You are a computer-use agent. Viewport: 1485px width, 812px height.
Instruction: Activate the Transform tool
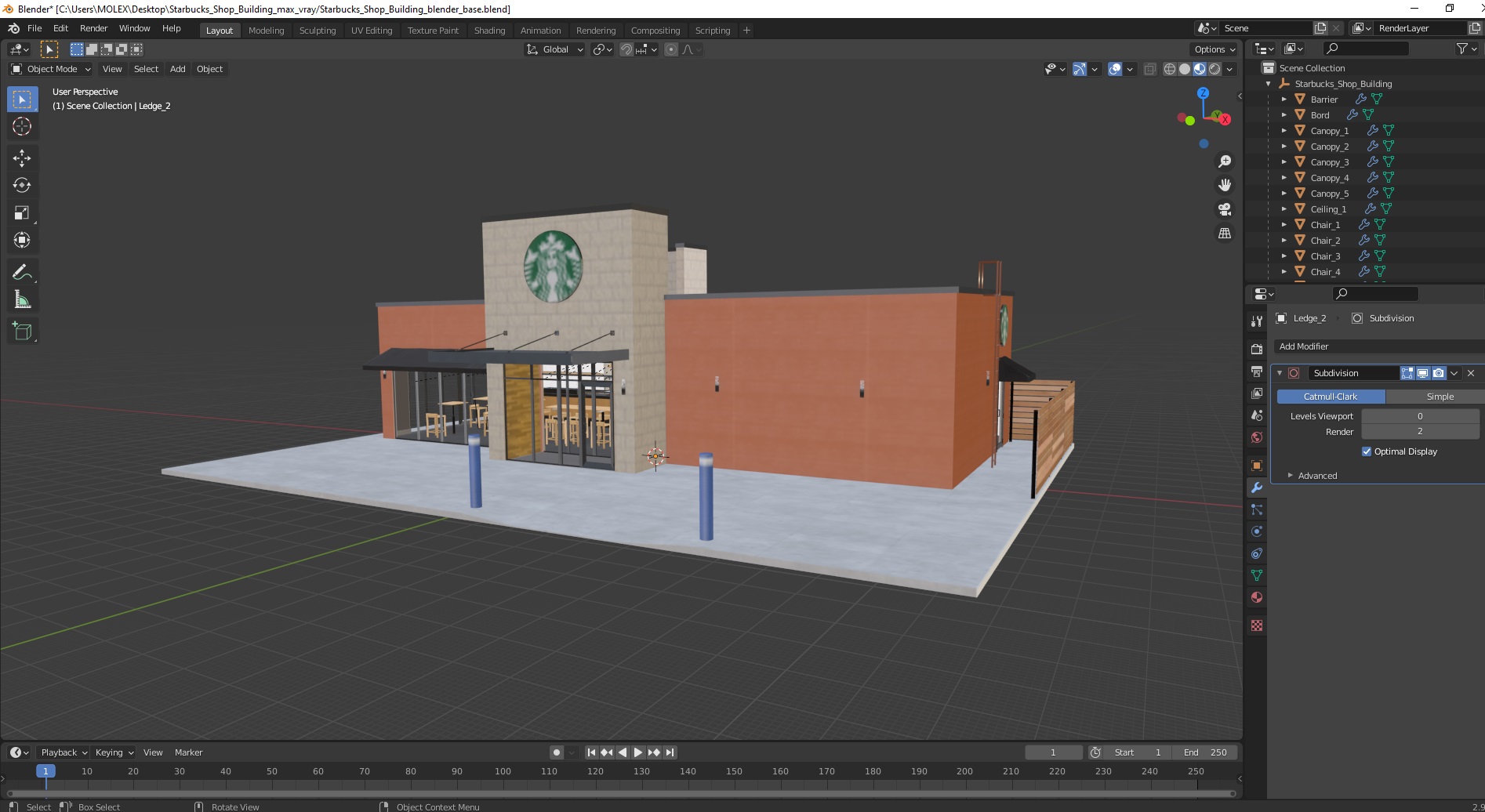click(22, 241)
